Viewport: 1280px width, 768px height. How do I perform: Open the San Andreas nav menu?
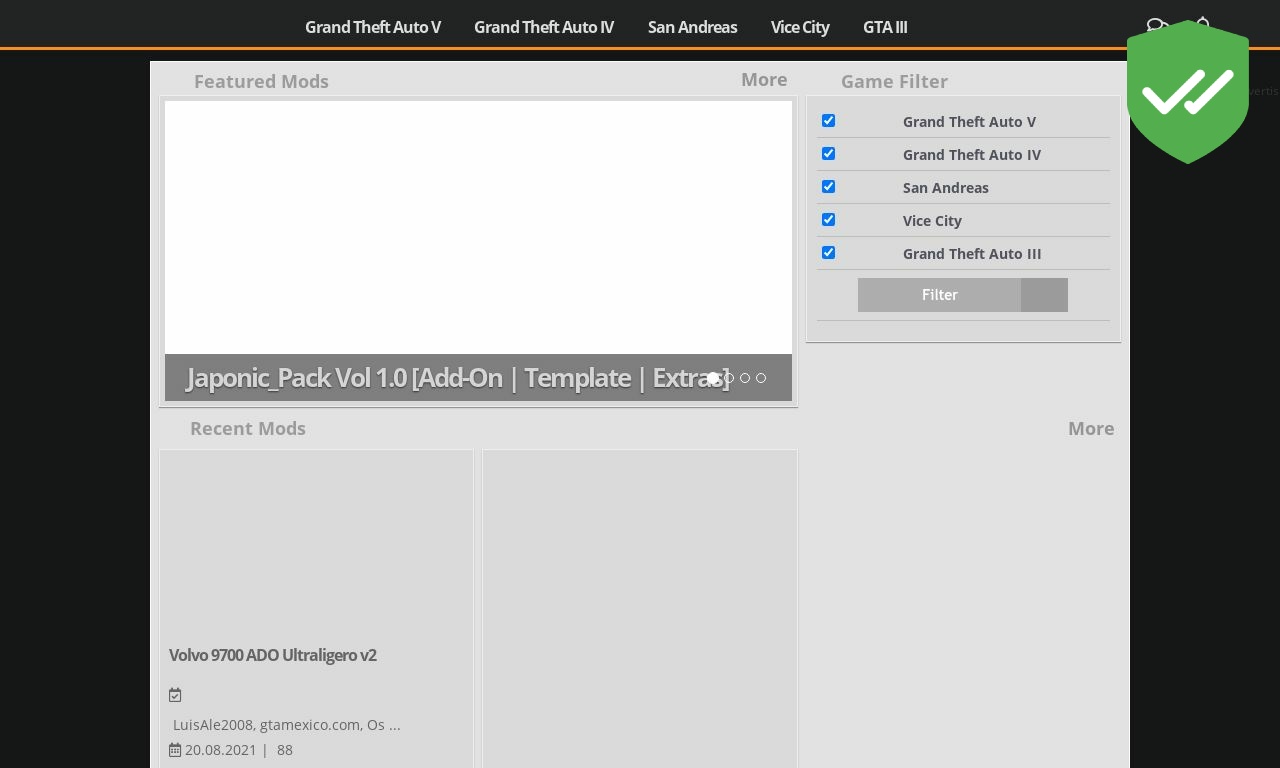[x=692, y=27]
